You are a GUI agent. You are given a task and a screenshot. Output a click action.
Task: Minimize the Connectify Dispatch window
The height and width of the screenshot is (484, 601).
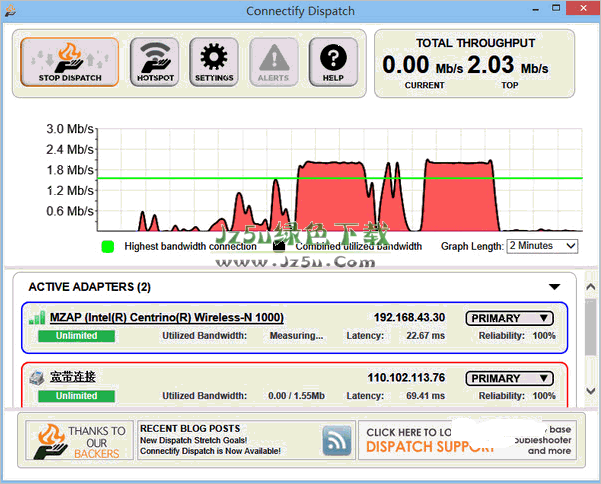(x=536, y=9)
